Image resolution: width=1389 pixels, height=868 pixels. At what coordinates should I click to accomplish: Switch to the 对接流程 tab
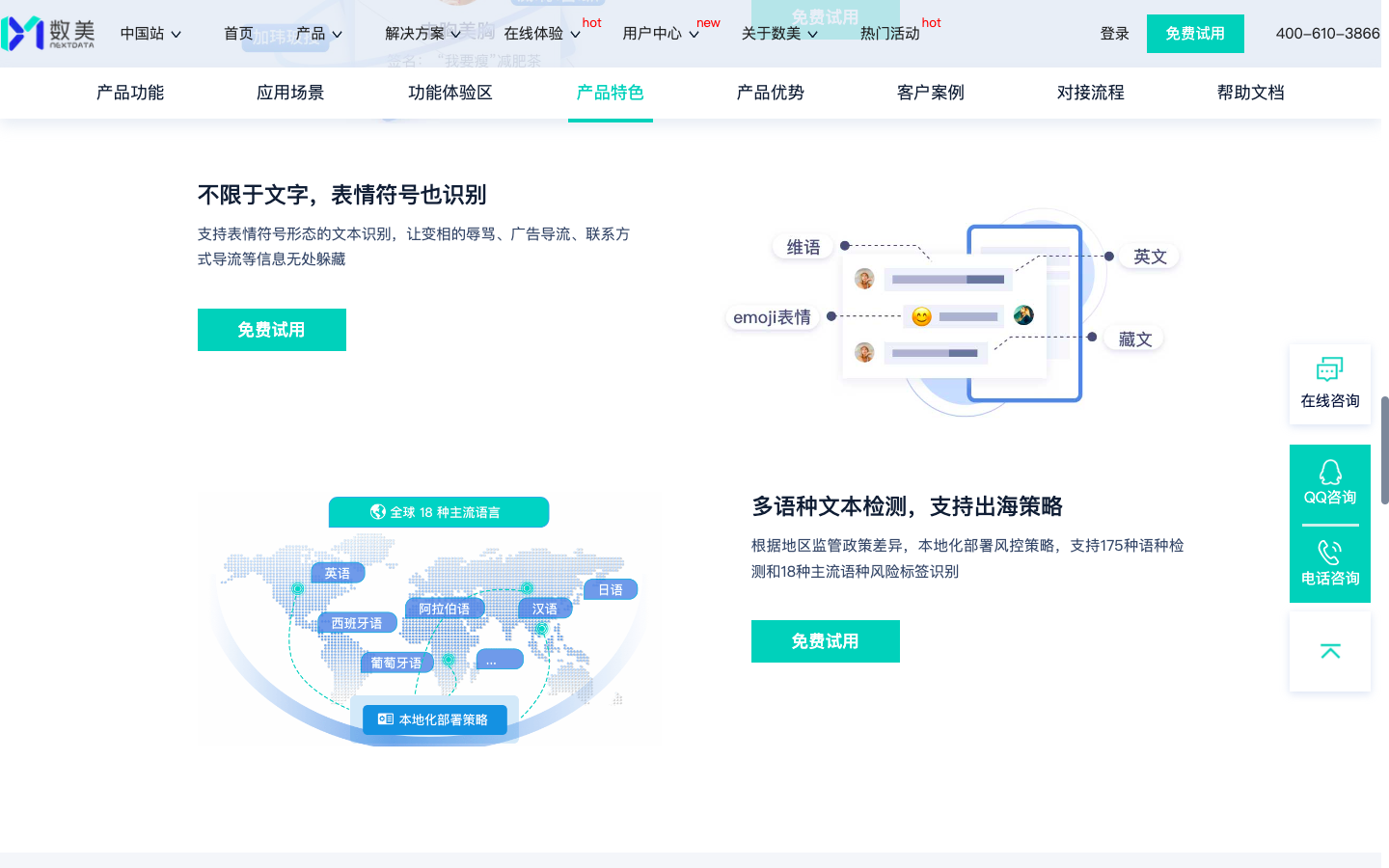pos(1091,93)
